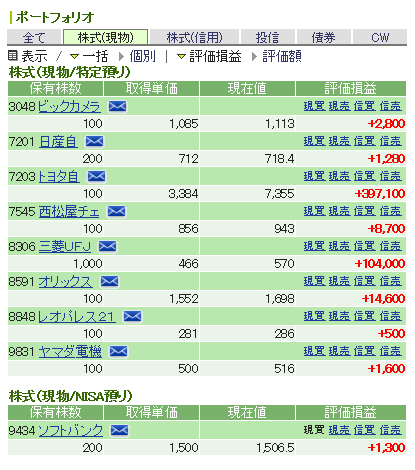Image resolution: width=415 pixels, height=470 pixels.
Task: Click the 1,000 shares held value
Action: 88,264
